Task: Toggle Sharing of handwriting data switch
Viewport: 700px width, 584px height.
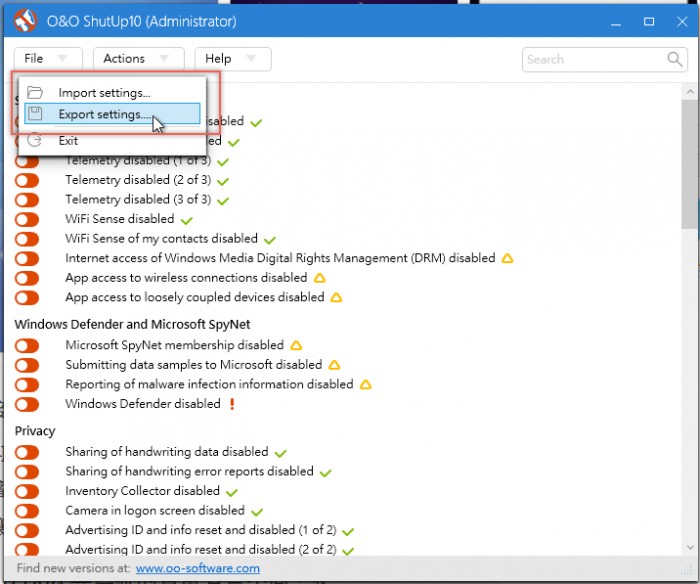Action: [x=27, y=452]
